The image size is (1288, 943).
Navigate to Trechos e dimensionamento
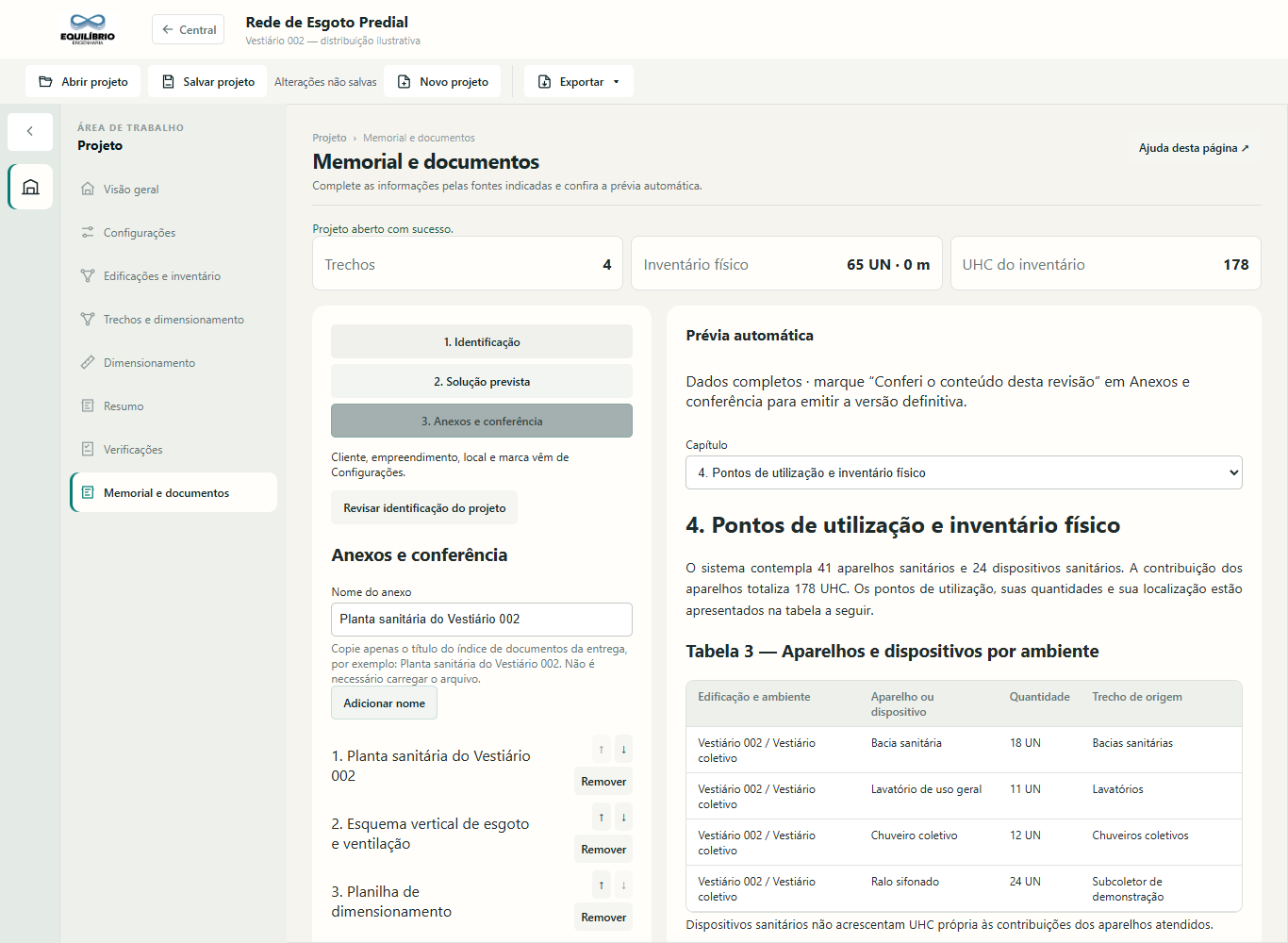click(173, 319)
